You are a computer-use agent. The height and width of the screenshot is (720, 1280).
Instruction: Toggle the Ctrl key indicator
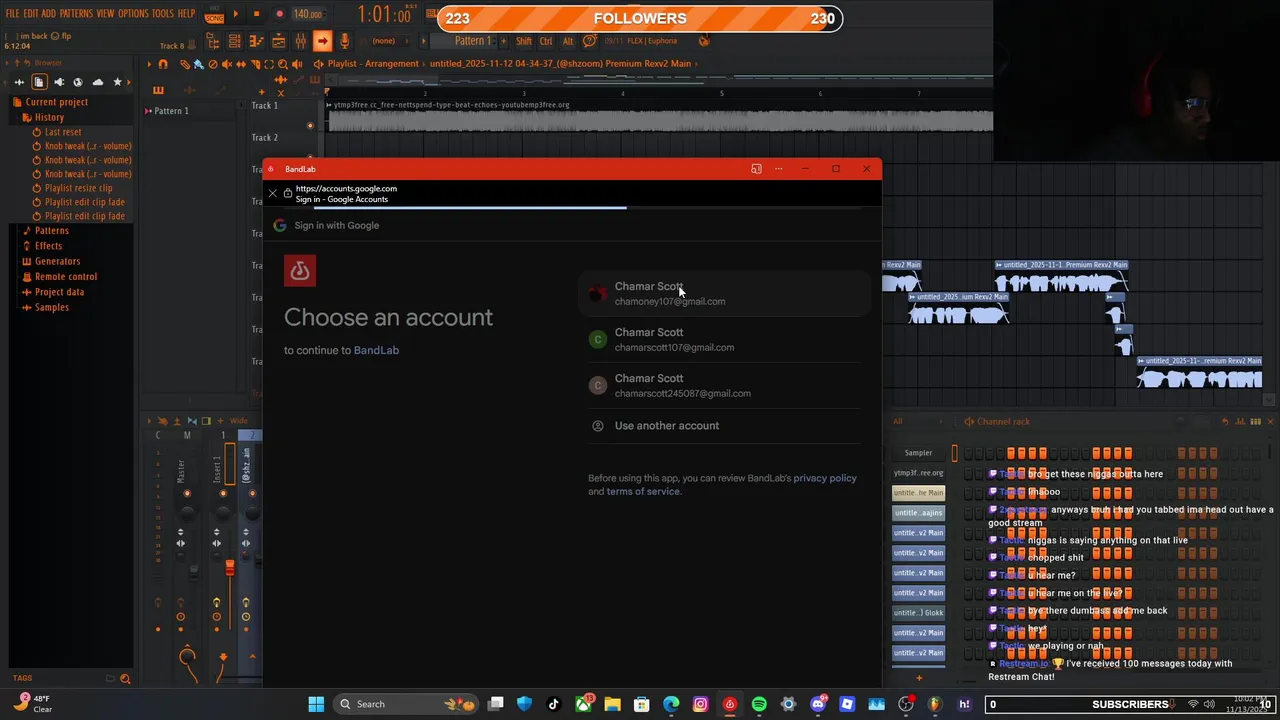point(546,41)
